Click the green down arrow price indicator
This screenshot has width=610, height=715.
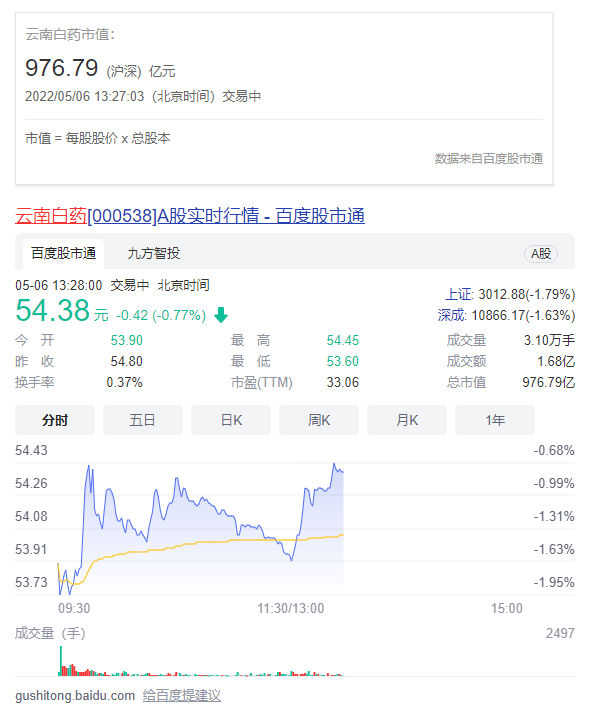(x=221, y=315)
